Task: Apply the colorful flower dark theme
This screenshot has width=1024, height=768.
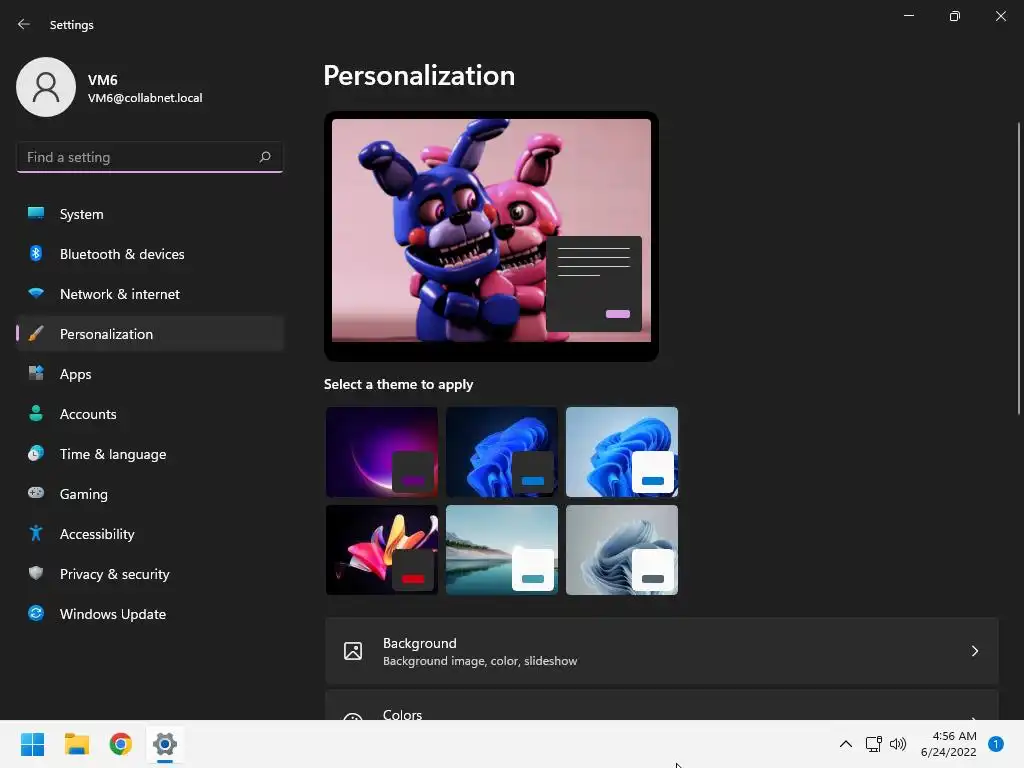Action: pos(382,550)
